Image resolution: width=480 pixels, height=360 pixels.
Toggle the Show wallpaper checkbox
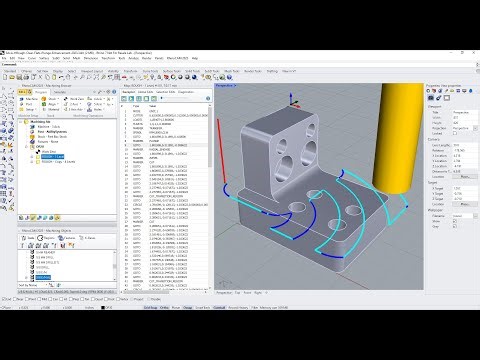(455, 221)
